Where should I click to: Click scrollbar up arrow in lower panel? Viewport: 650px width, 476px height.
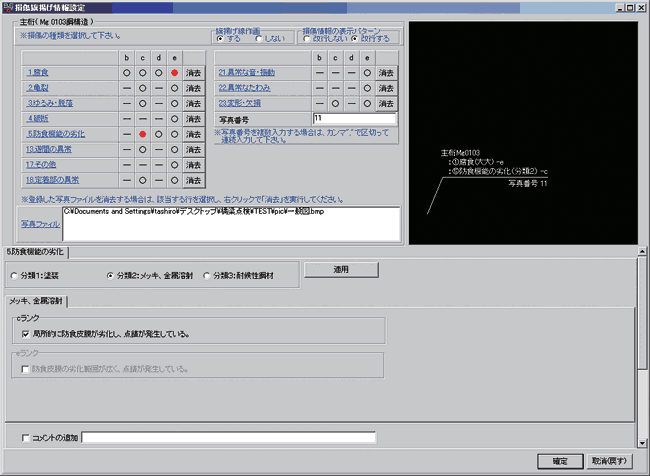(x=642, y=251)
